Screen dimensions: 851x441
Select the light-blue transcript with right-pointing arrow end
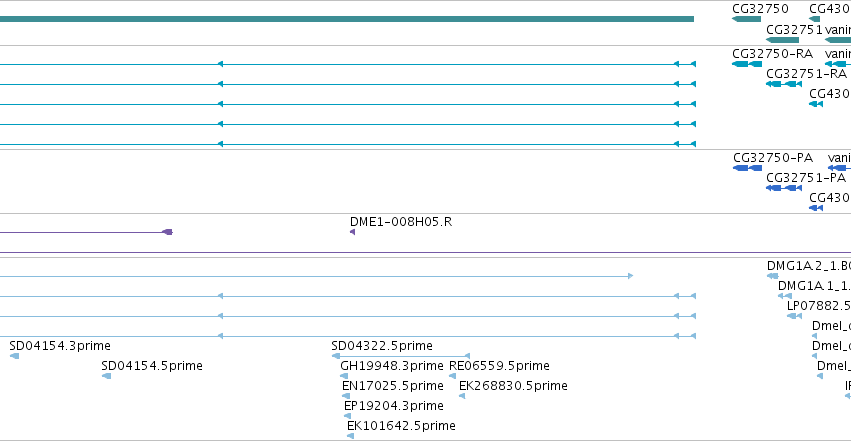pyautogui.click(x=316, y=276)
